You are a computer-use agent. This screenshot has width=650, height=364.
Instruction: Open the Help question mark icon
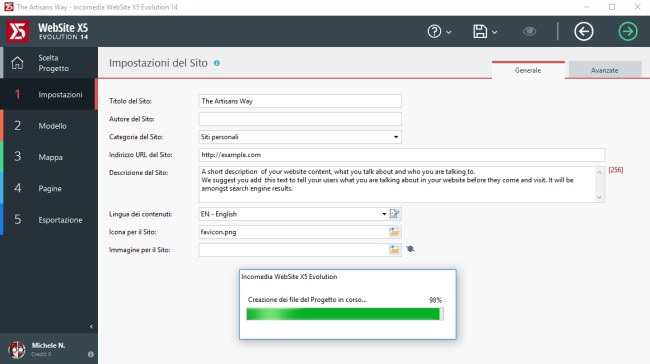click(434, 32)
